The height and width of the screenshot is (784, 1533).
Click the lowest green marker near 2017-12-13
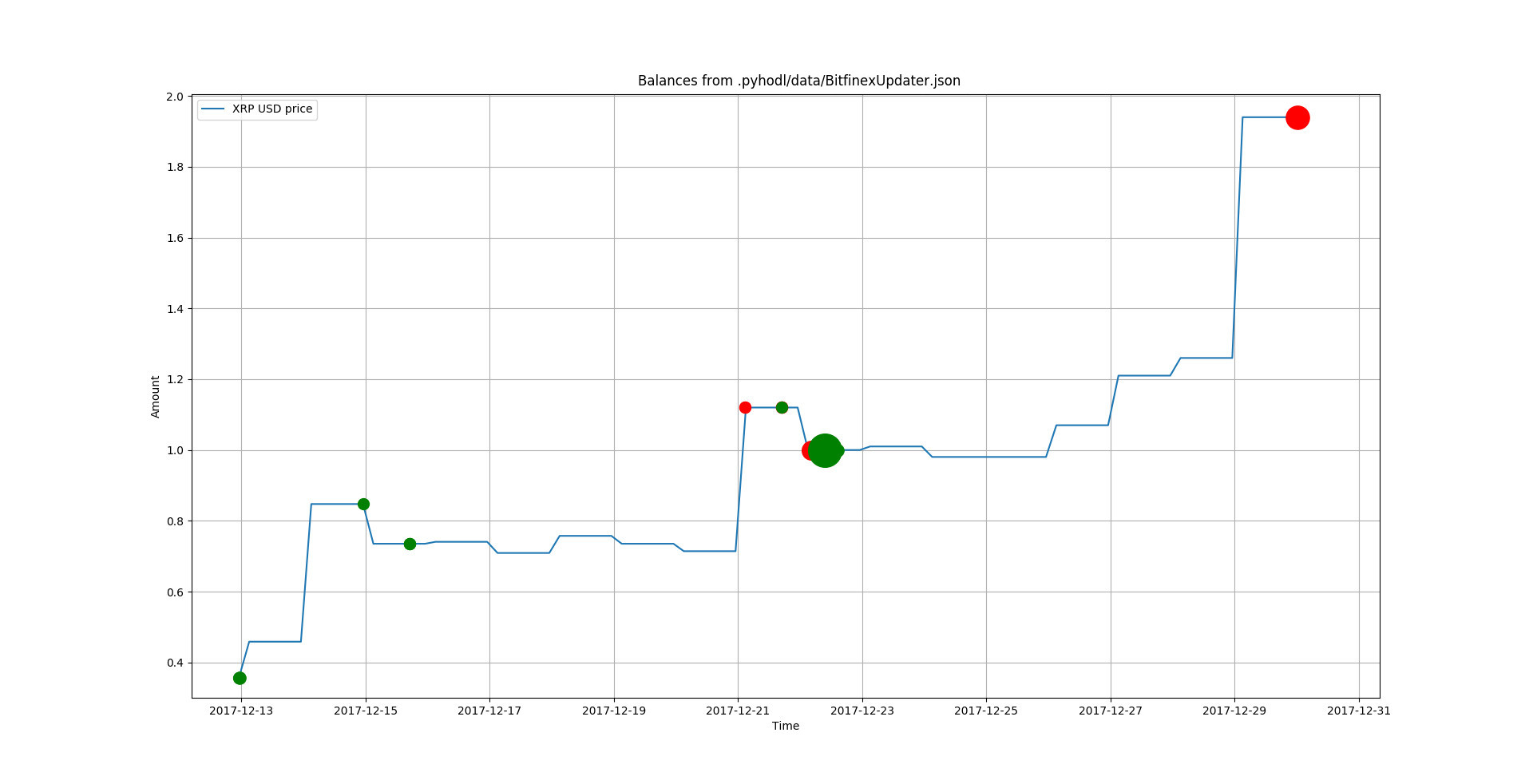pyautogui.click(x=240, y=678)
